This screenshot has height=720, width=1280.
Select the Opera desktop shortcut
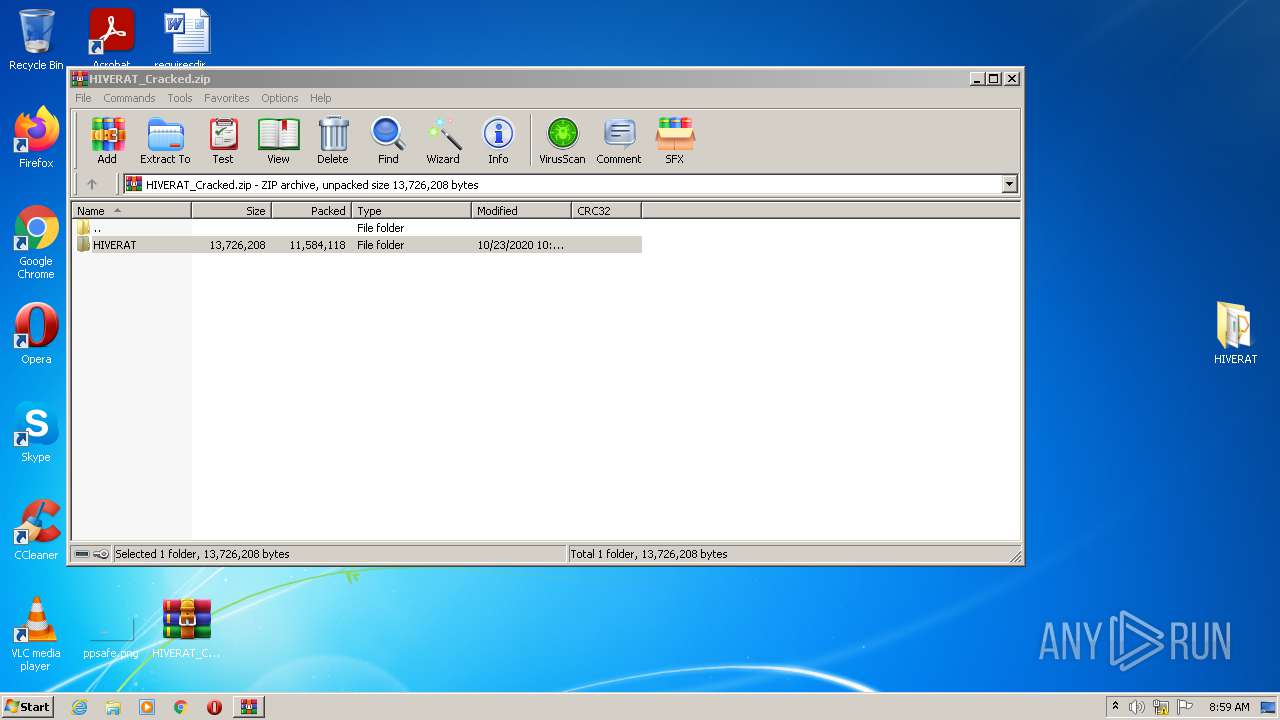pos(36,334)
